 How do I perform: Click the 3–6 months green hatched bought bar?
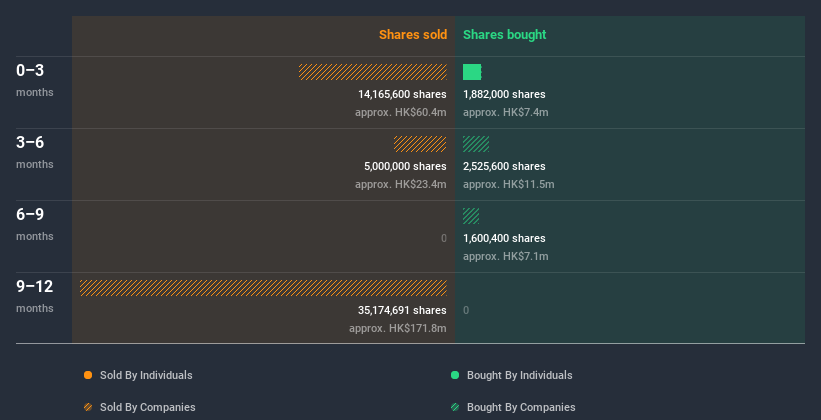(x=476, y=144)
